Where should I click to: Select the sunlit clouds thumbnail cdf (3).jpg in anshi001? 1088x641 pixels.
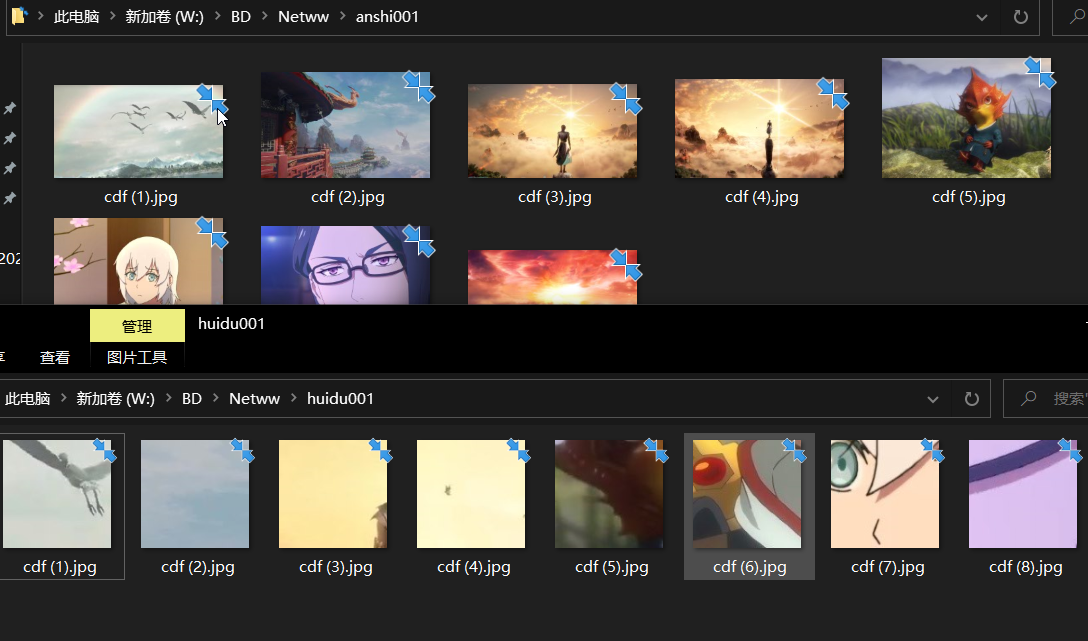[552, 131]
